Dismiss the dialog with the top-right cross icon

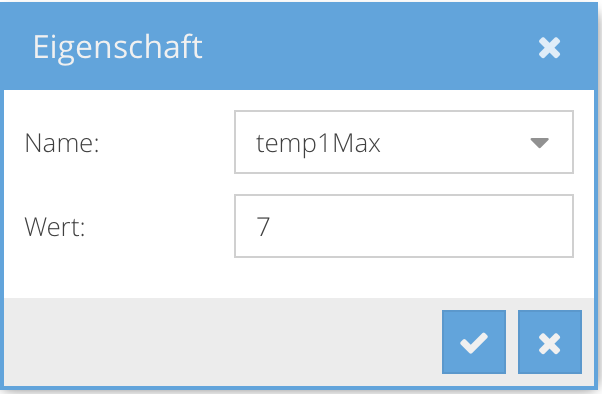pyautogui.click(x=549, y=48)
